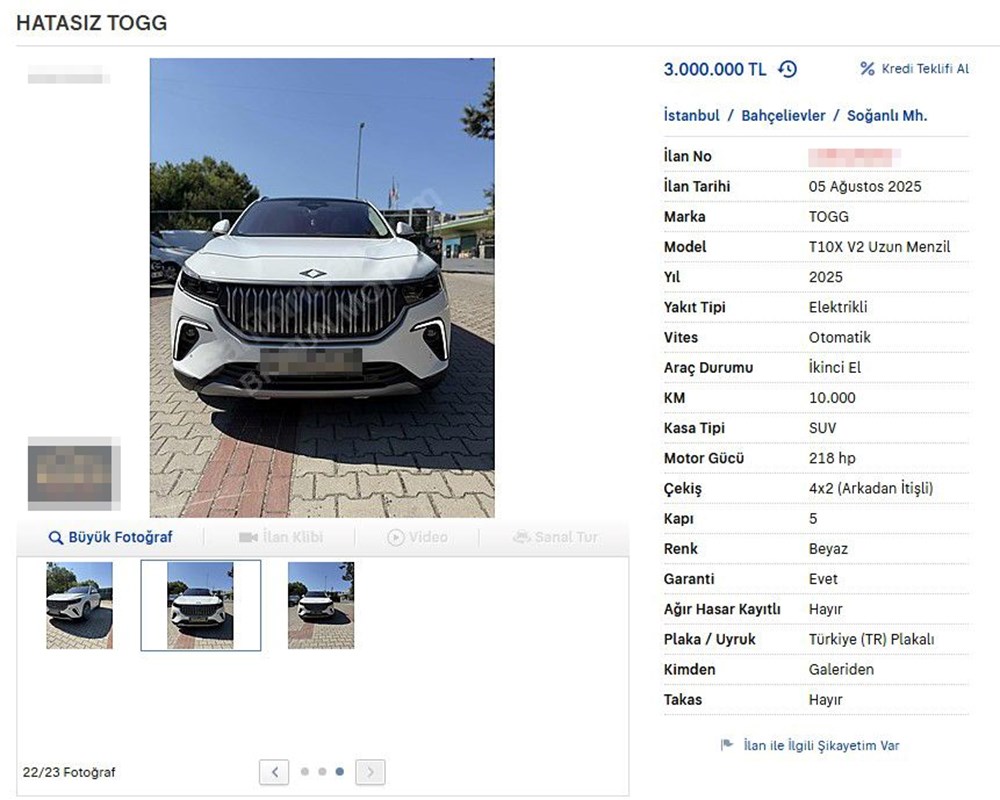
Task: Click the play icon beside Video
Action: 396,537
